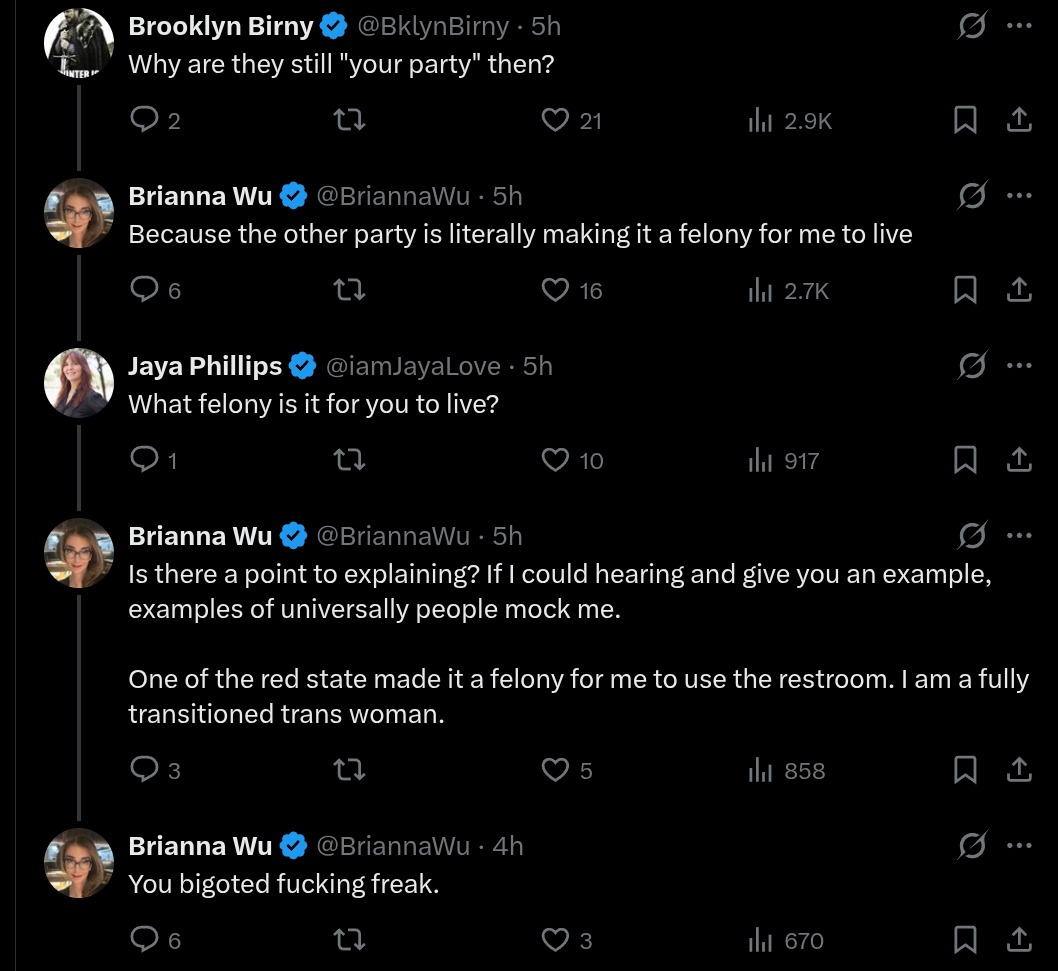Image resolution: width=1058 pixels, height=971 pixels.
Task: Open @BriannaWu profile handle link
Action: coord(393,197)
